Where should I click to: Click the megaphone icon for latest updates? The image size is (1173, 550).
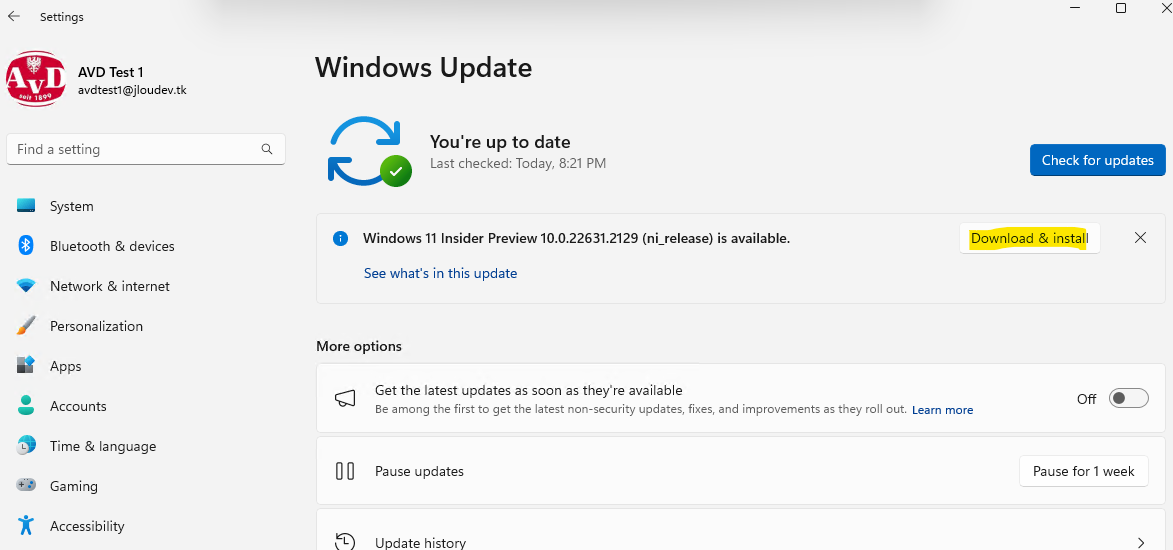pos(345,399)
